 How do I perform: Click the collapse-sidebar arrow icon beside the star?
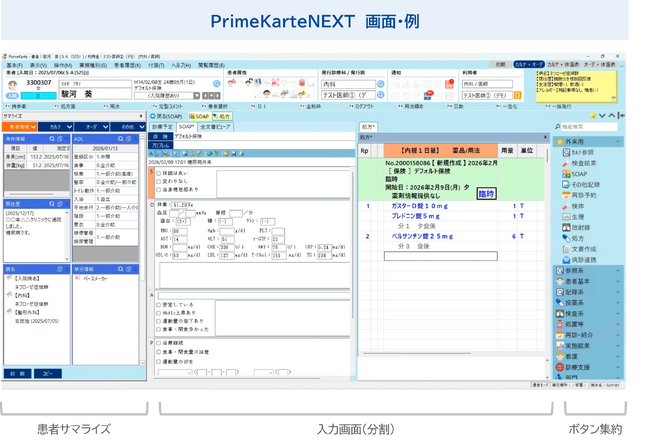(x=621, y=116)
